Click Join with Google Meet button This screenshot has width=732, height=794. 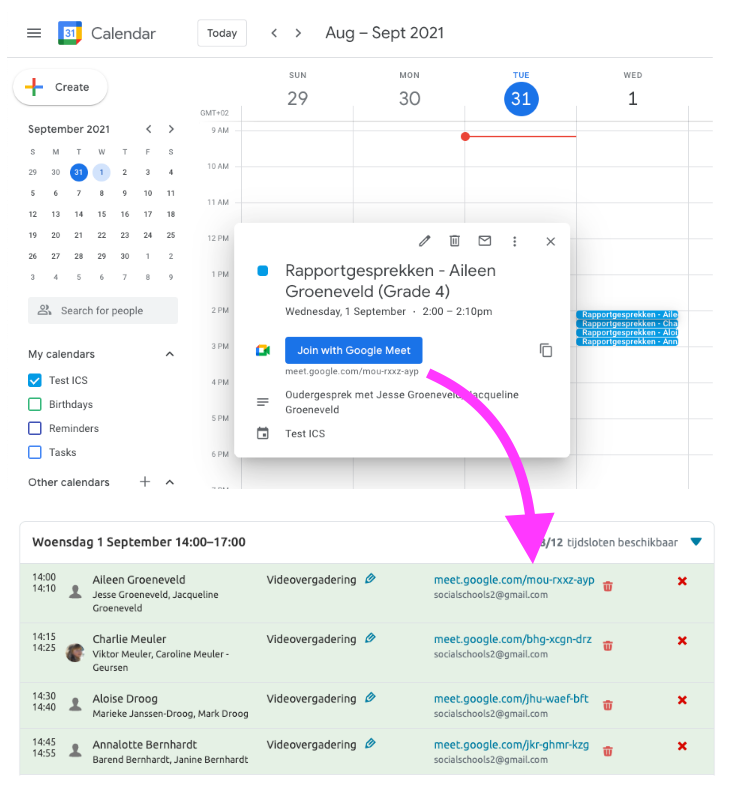[x=354, y=350]
